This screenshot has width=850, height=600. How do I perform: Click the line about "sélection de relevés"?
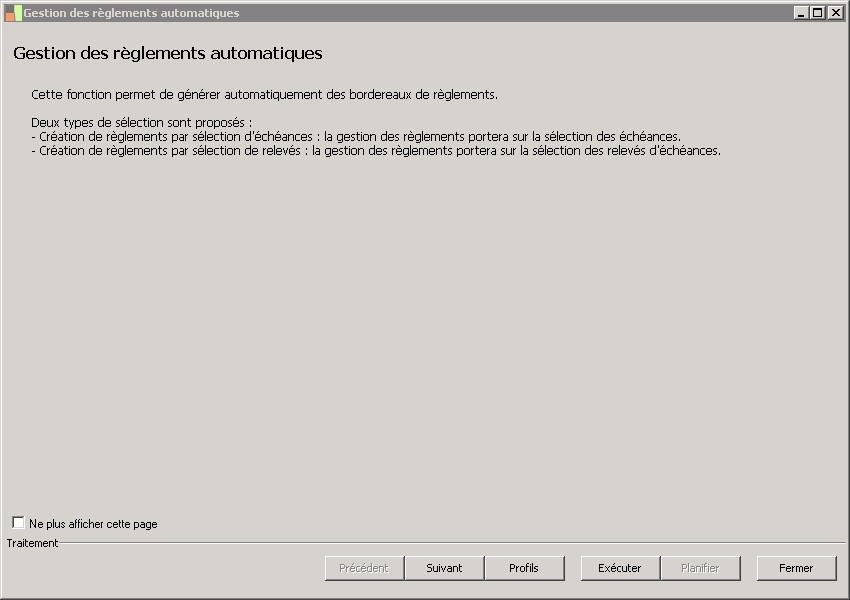point(376,151)
